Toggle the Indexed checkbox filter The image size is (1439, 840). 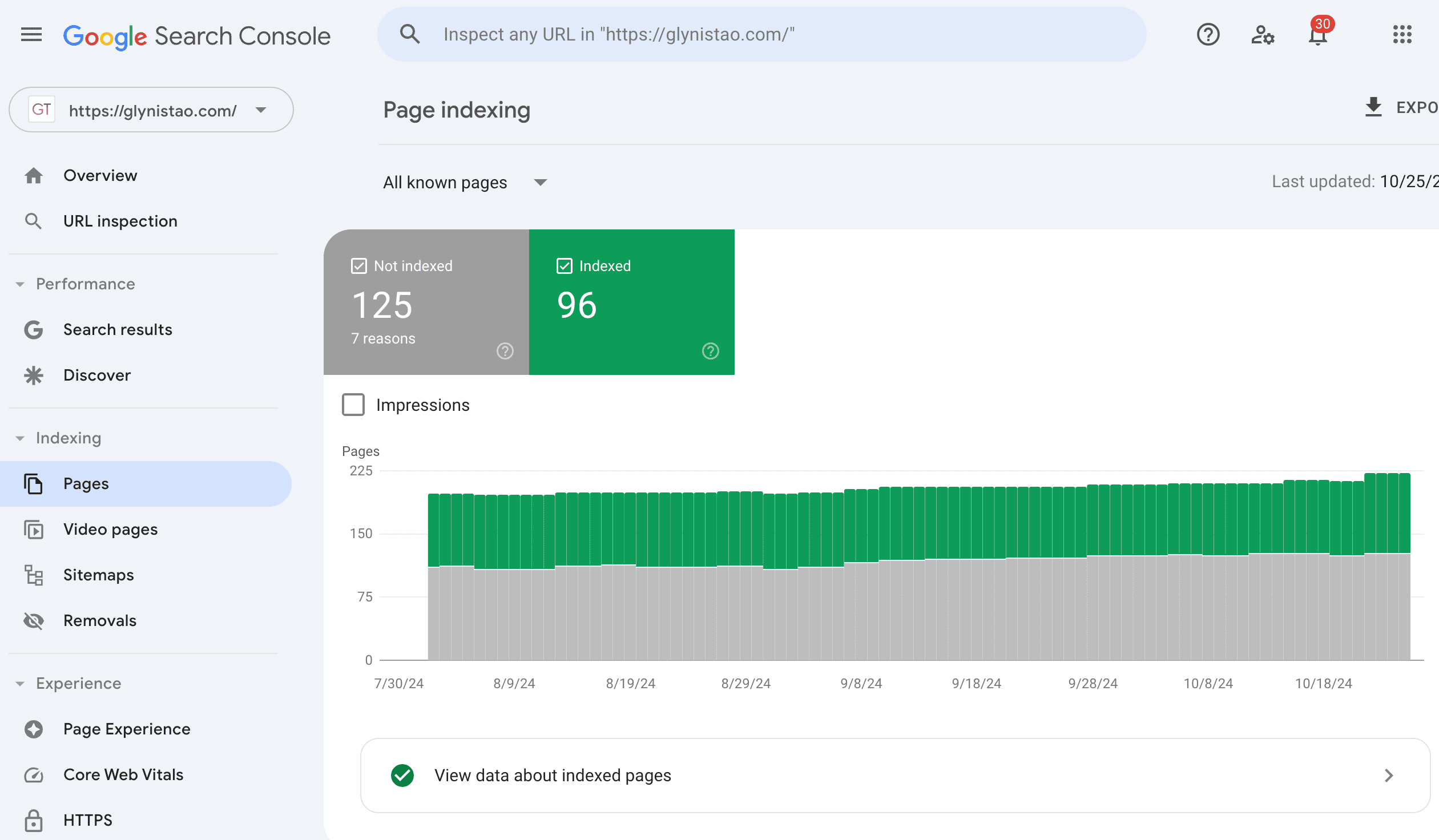point(564,265)
